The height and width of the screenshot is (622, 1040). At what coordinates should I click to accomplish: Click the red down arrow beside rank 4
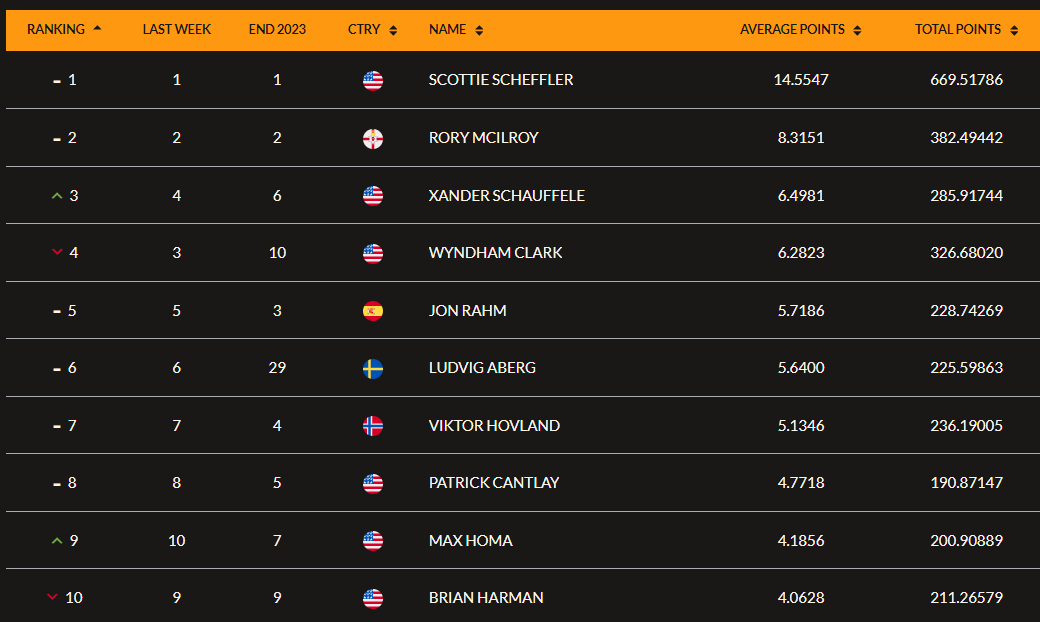57,253
